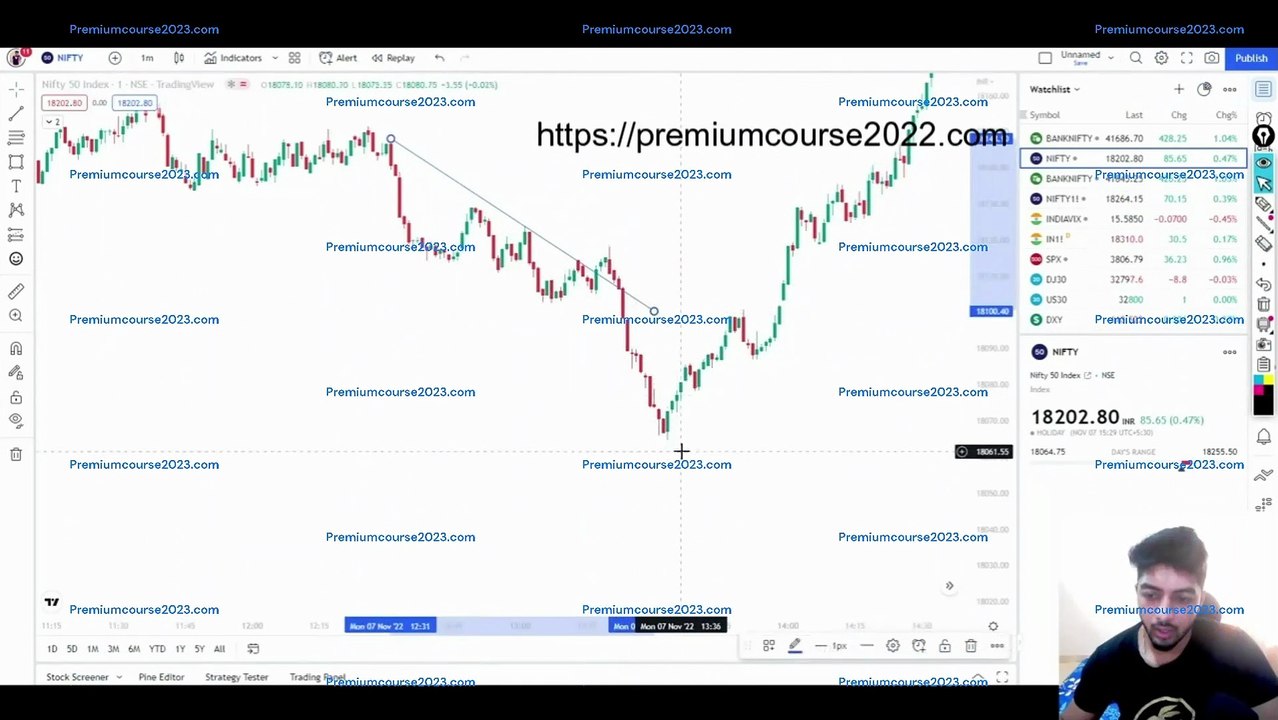Toggle magnet mode in left toolbar

pyautogui.click(x=16, y=348)
